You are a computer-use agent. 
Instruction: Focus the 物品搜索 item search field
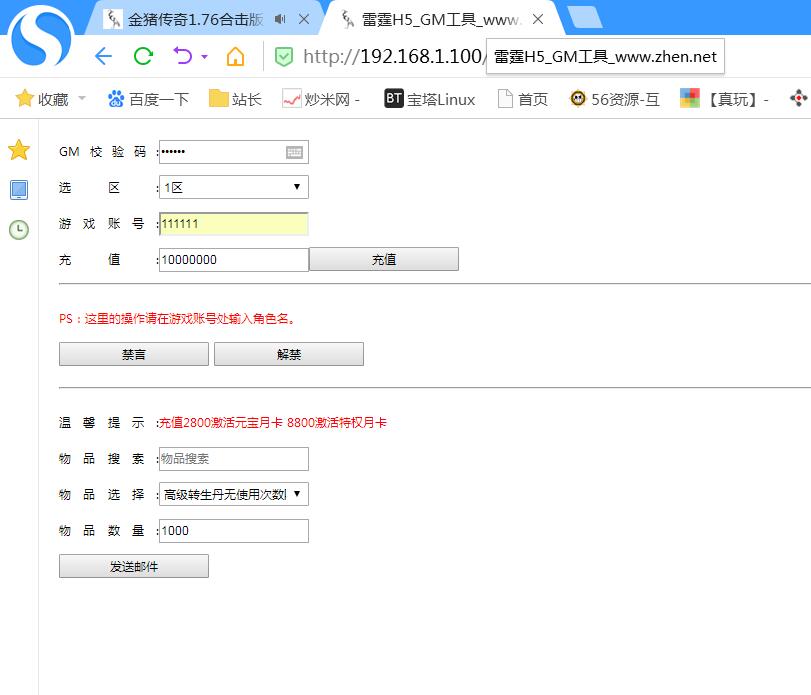pos(233,459)
